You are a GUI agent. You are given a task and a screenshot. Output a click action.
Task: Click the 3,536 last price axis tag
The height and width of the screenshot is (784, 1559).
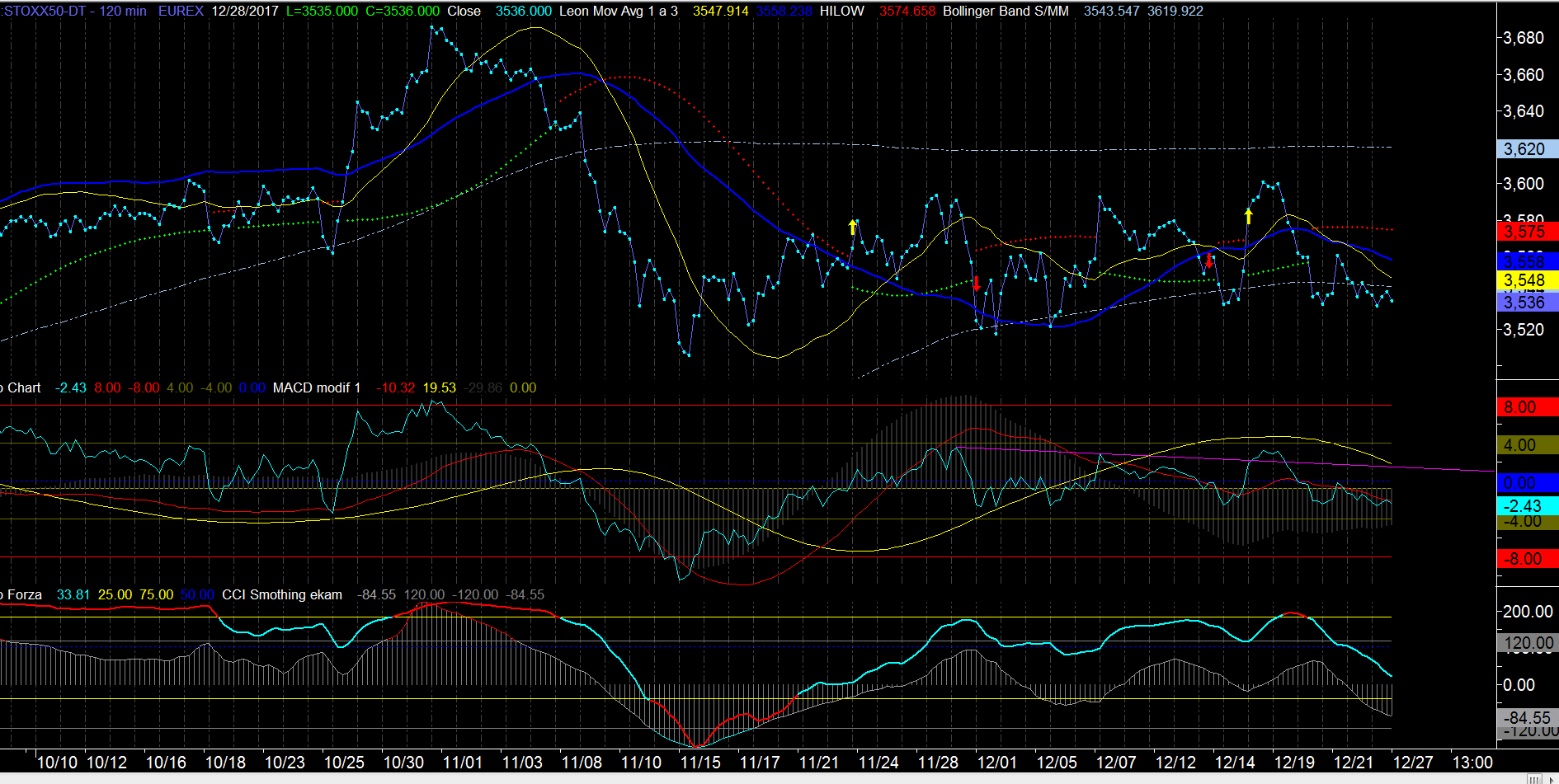[x=1527, y=302]
